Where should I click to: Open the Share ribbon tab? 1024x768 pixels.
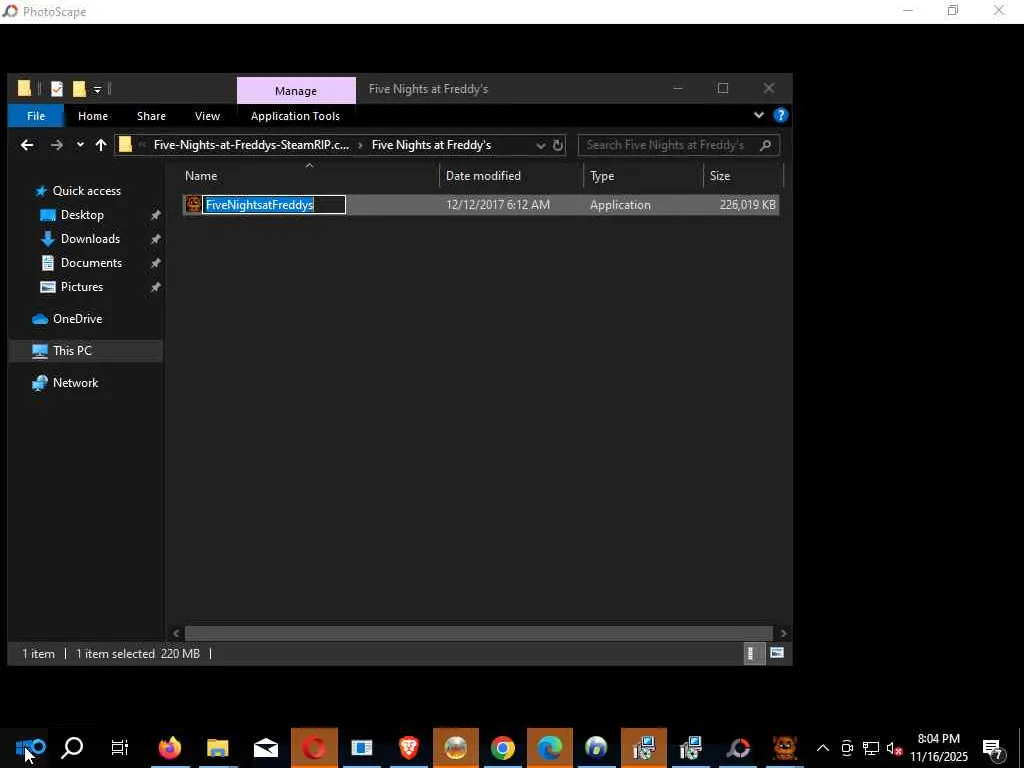[x=151, y=116]
